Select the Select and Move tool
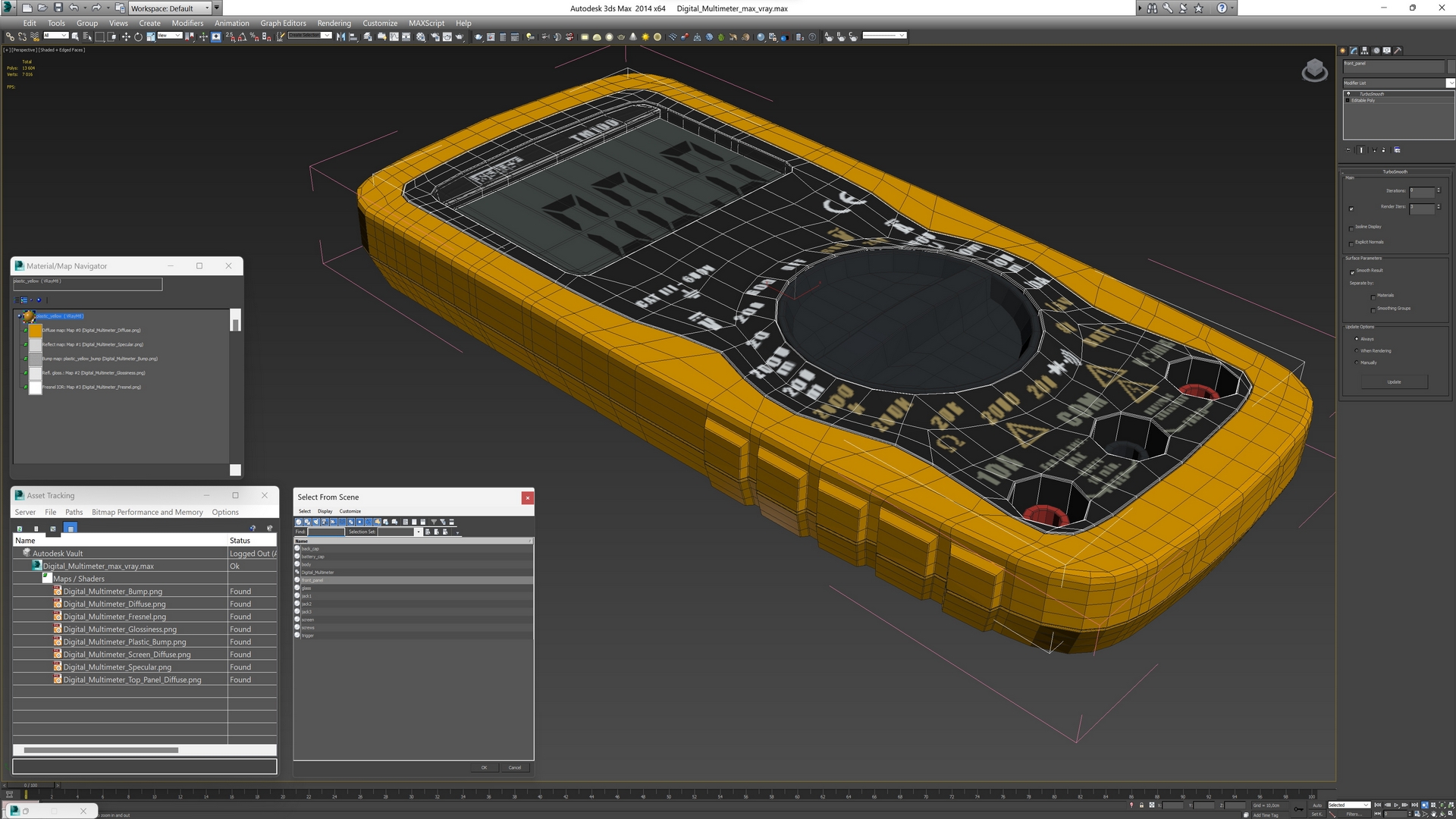The image size is (1456, 819). (x=126, y=36)
